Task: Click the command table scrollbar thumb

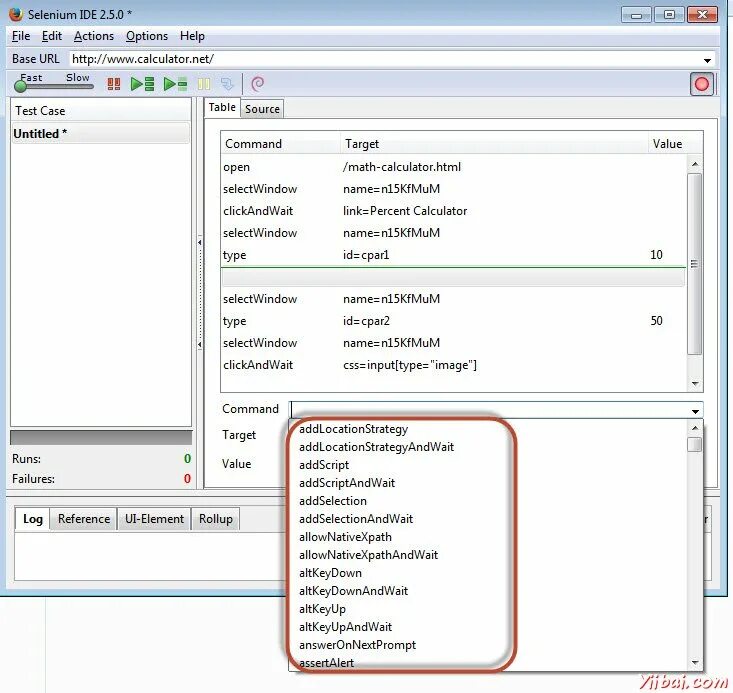Action: (695, 264)
